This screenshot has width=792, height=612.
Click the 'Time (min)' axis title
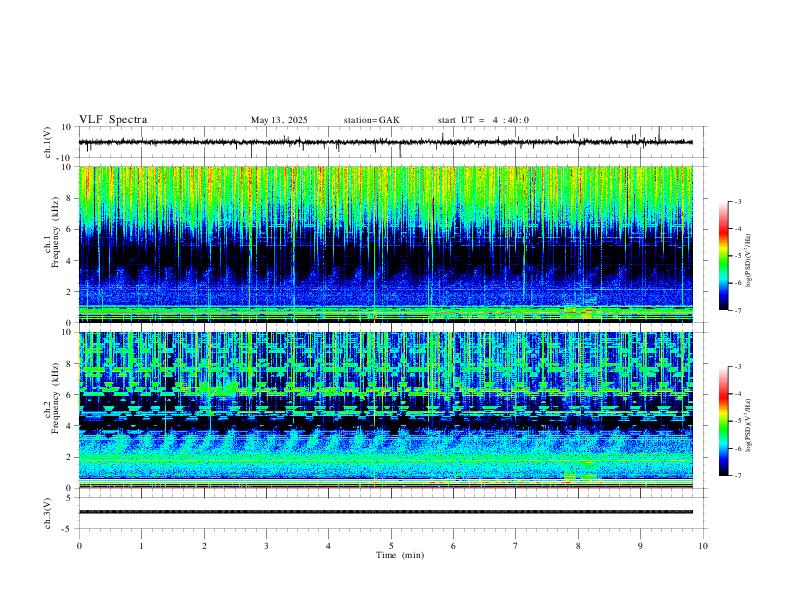(x=400, y=555)
